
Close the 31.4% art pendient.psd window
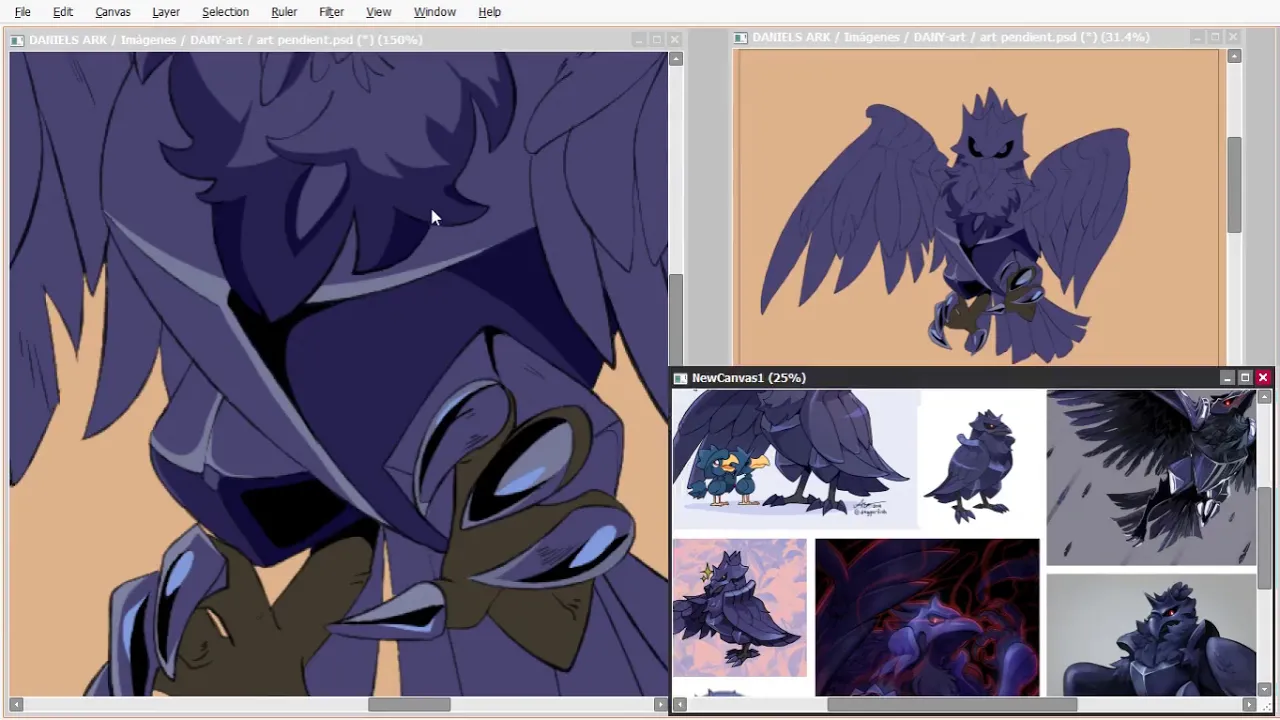click(1233, 36)
